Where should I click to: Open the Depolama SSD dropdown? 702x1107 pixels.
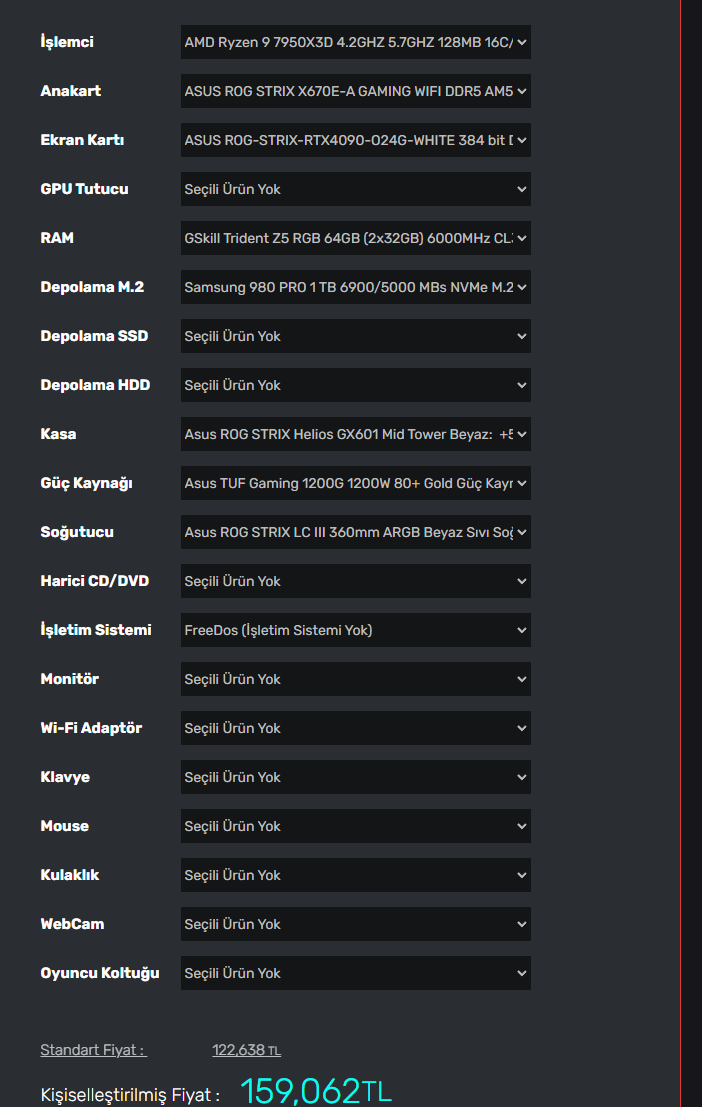[x=355, y=336]
